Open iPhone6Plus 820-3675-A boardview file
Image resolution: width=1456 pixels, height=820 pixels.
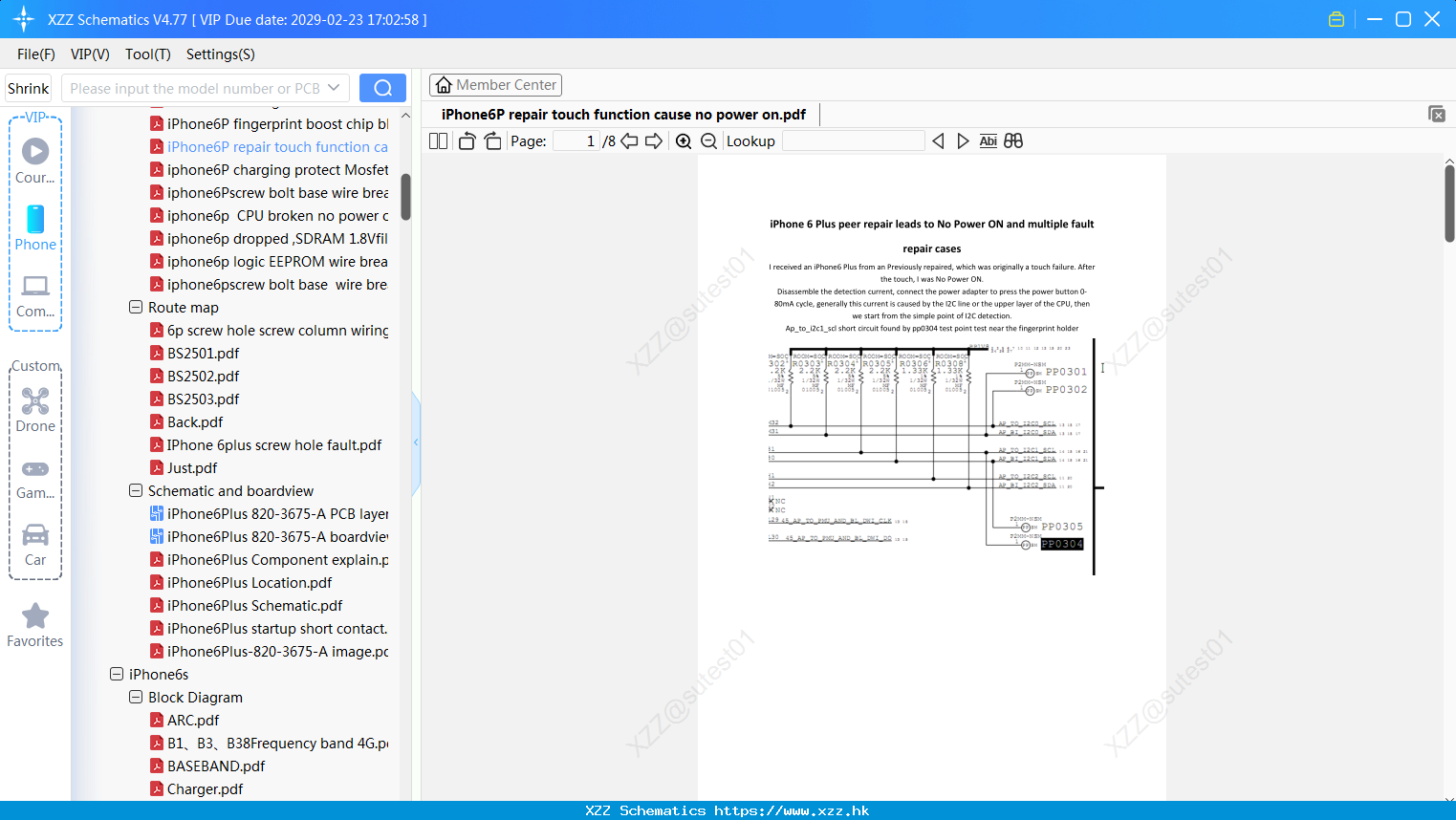coord(269,536)
